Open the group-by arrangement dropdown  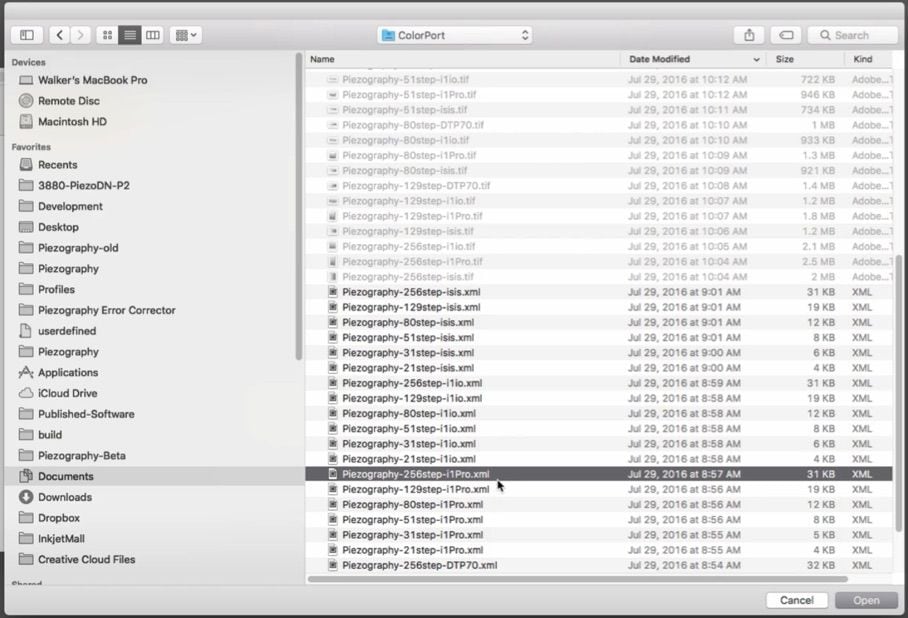click(x=185, y=35)
